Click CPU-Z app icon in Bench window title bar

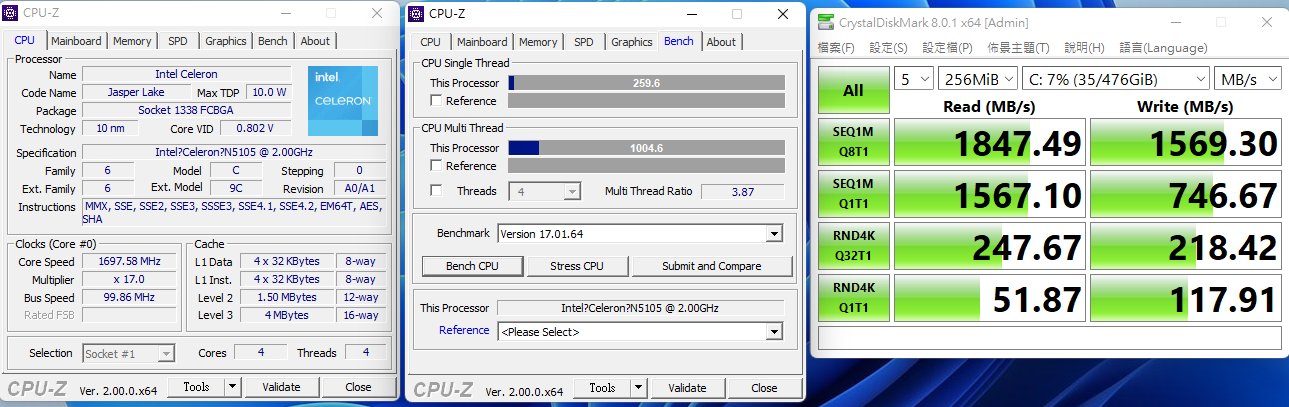(x=418, y=13)
